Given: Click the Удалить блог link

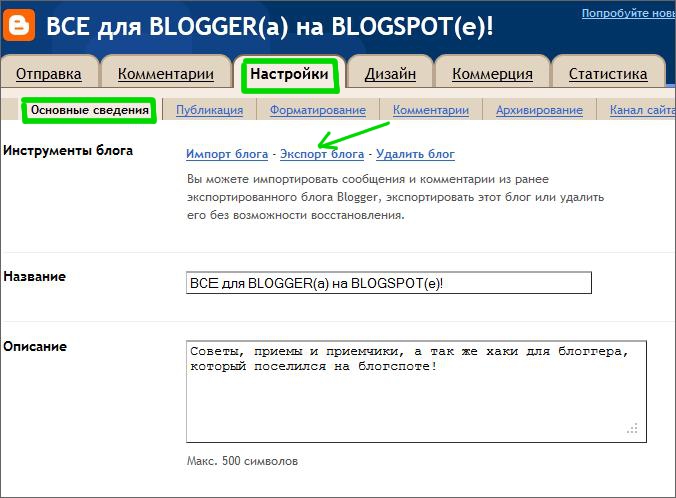Looking at the screenshot, I should (415, 154).
